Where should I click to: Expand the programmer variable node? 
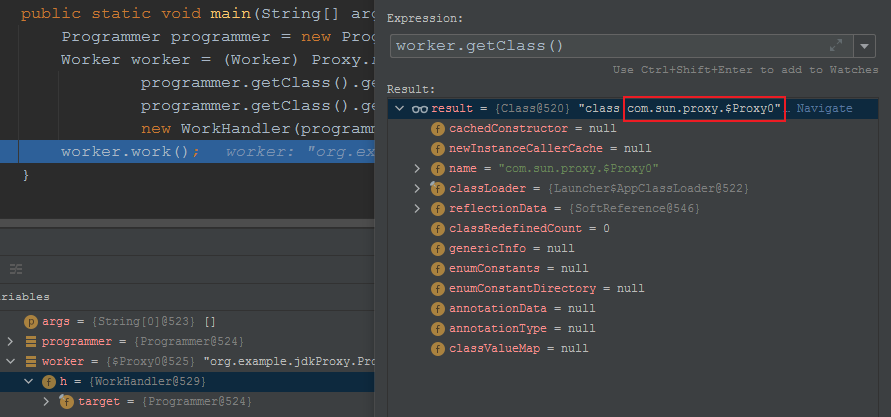pyautogui.click(x=10, y=341)
